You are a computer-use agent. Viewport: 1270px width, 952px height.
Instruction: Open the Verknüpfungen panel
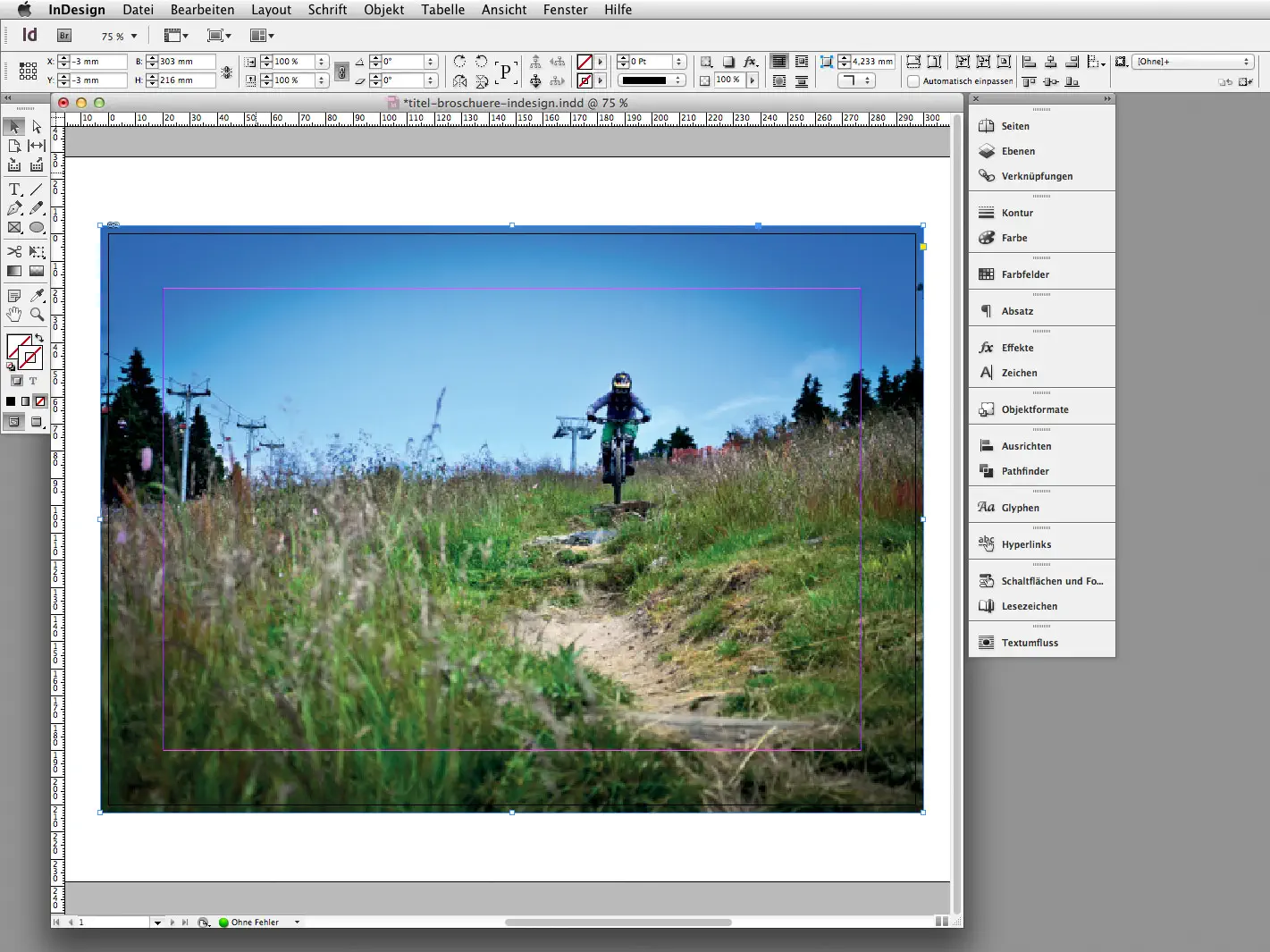point(1037,176)
